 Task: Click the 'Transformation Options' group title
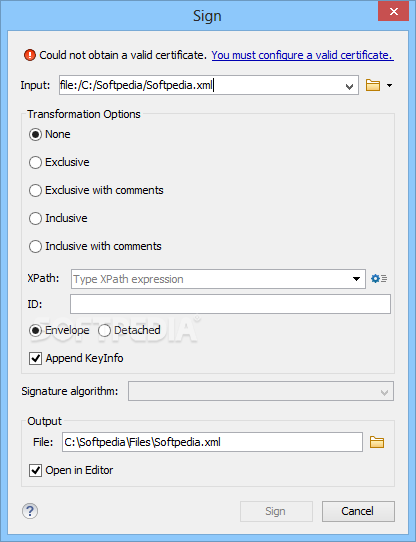click(x=84, y=114)
